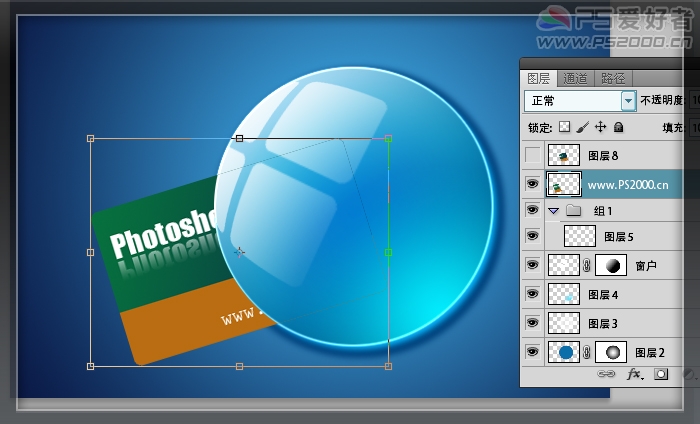This screenshot has width=700, height=424.
Task: Click the middle-right transform handle
Action: tap(388, 253)
